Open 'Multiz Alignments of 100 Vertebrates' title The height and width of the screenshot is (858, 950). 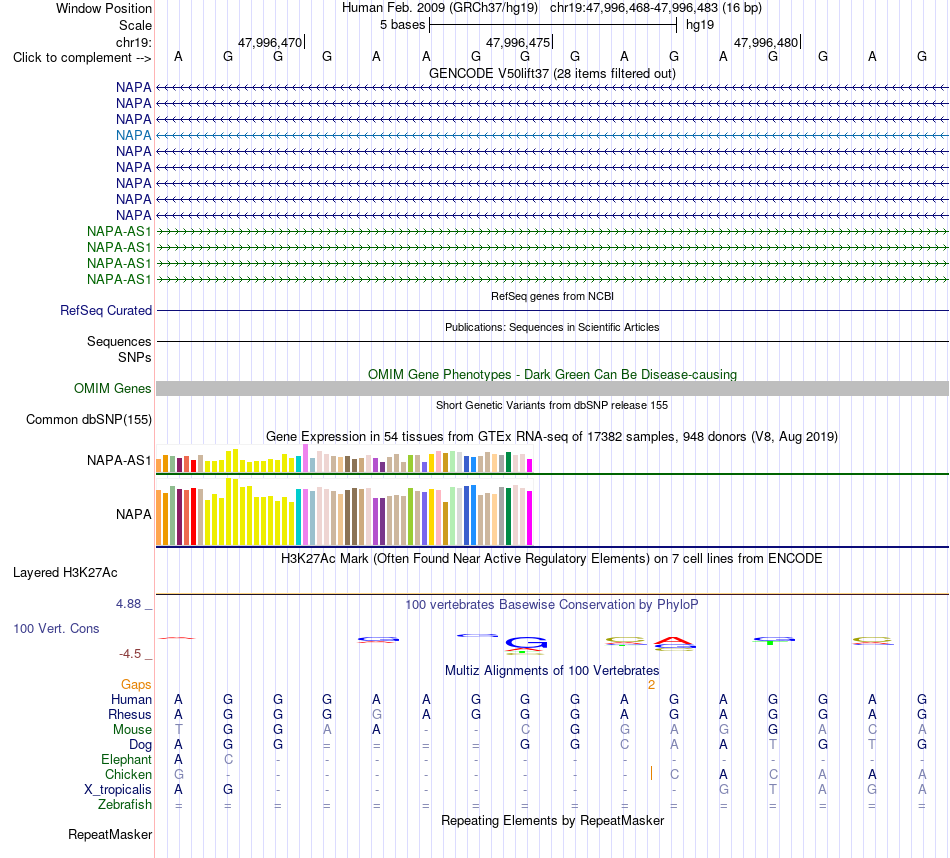click(552, 671)
